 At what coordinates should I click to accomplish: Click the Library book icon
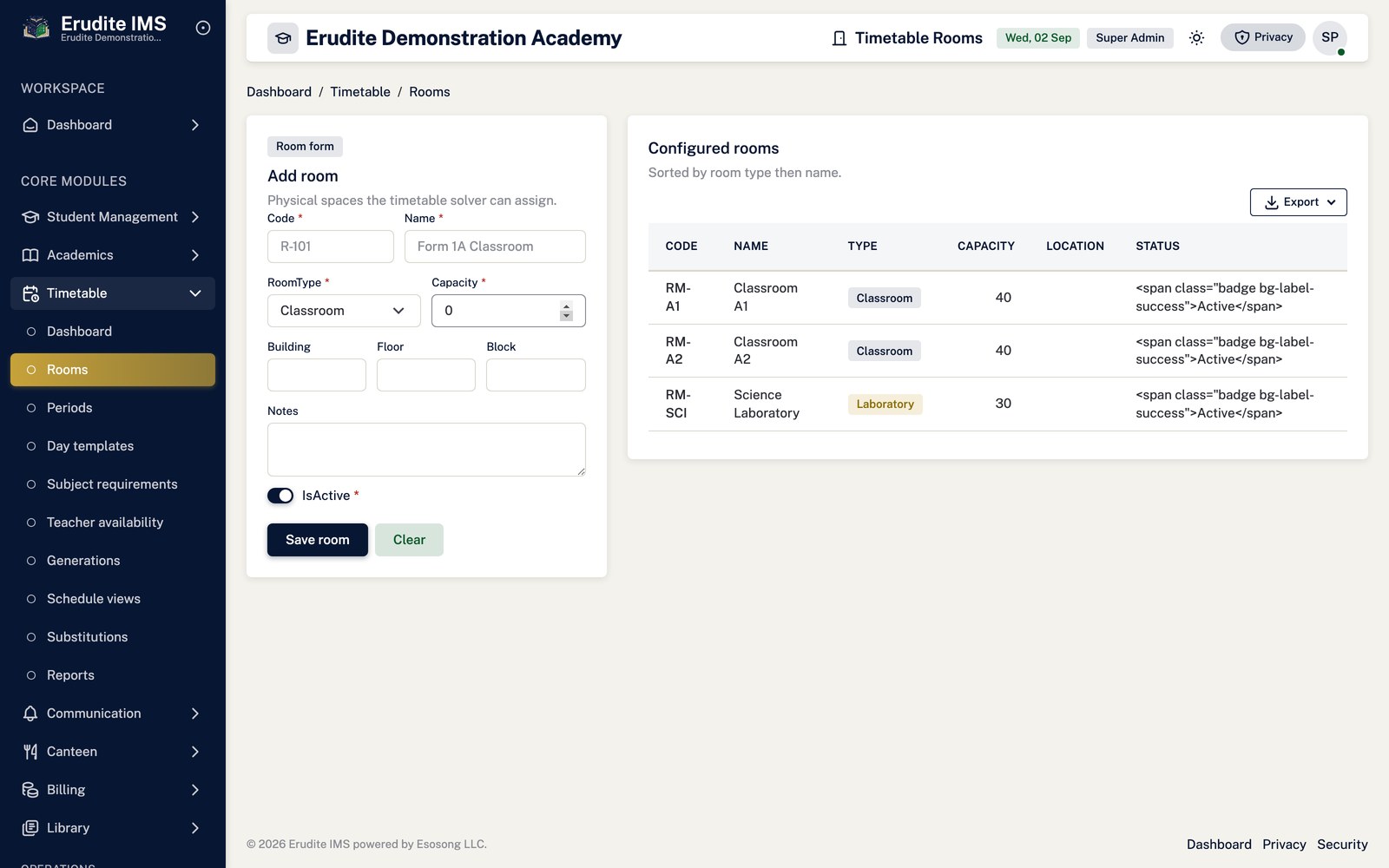pyautogui.click(x=30, y=828)
